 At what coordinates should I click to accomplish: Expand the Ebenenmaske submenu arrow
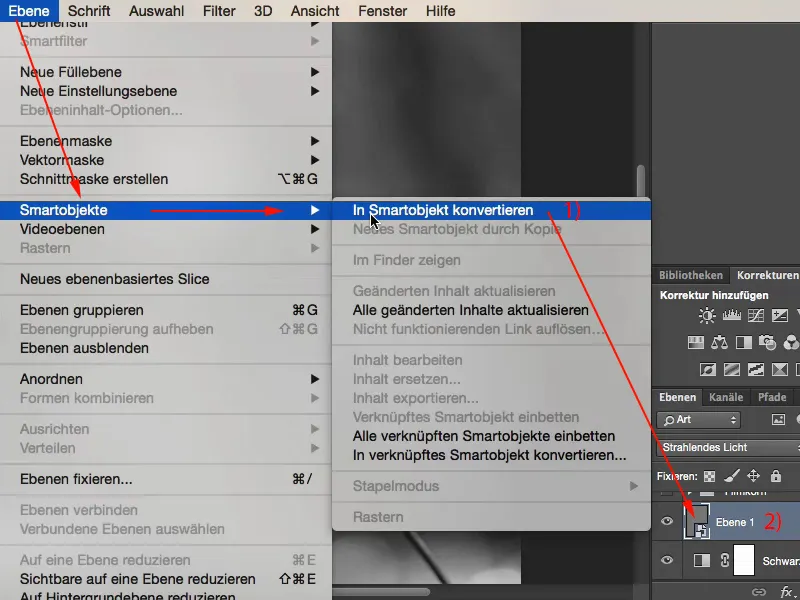(315, 141)
